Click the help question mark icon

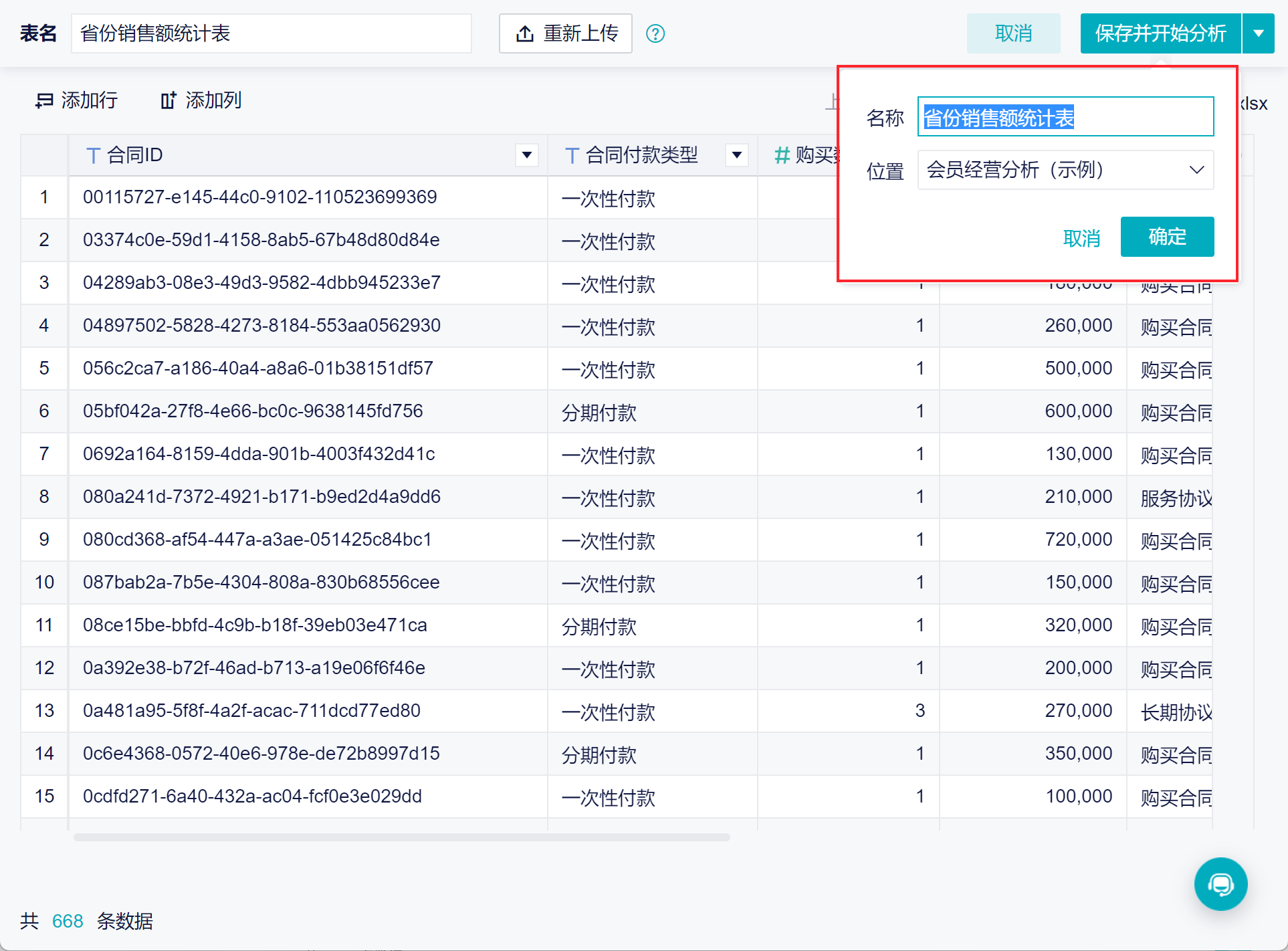tap(655, 33)
